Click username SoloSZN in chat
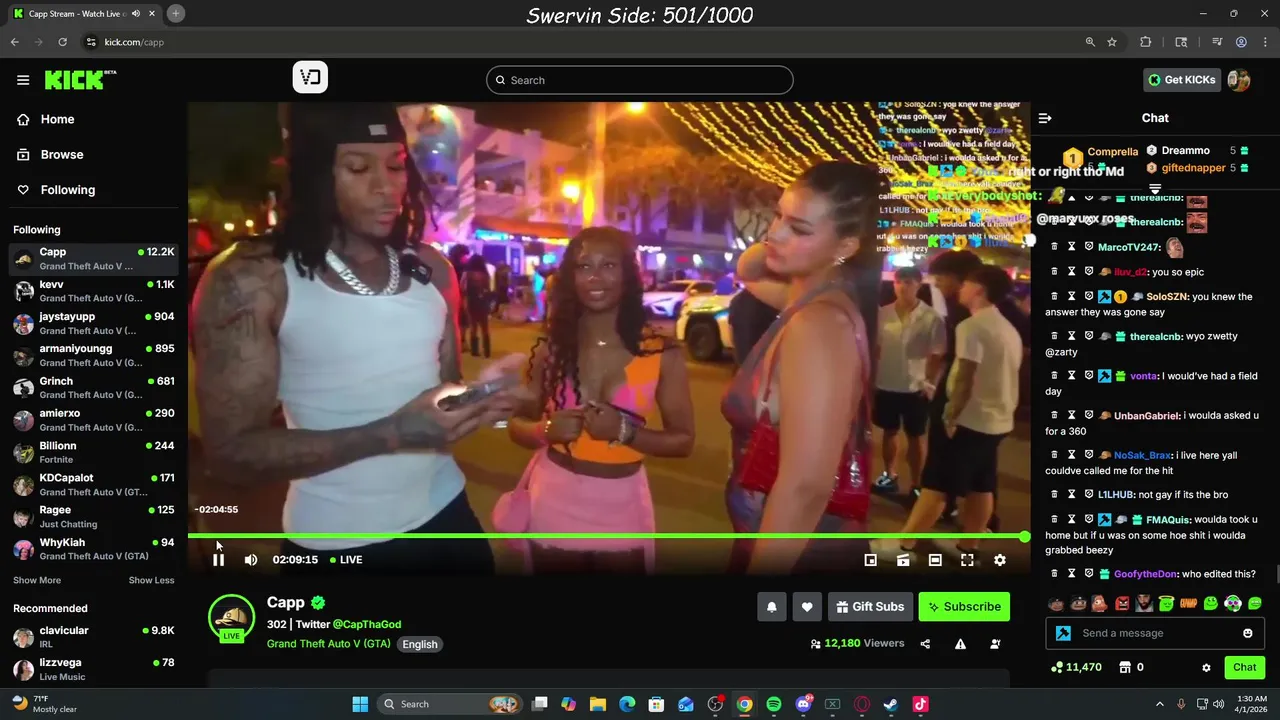This screenshot has width=1280, height=720. pos(1166,297)
